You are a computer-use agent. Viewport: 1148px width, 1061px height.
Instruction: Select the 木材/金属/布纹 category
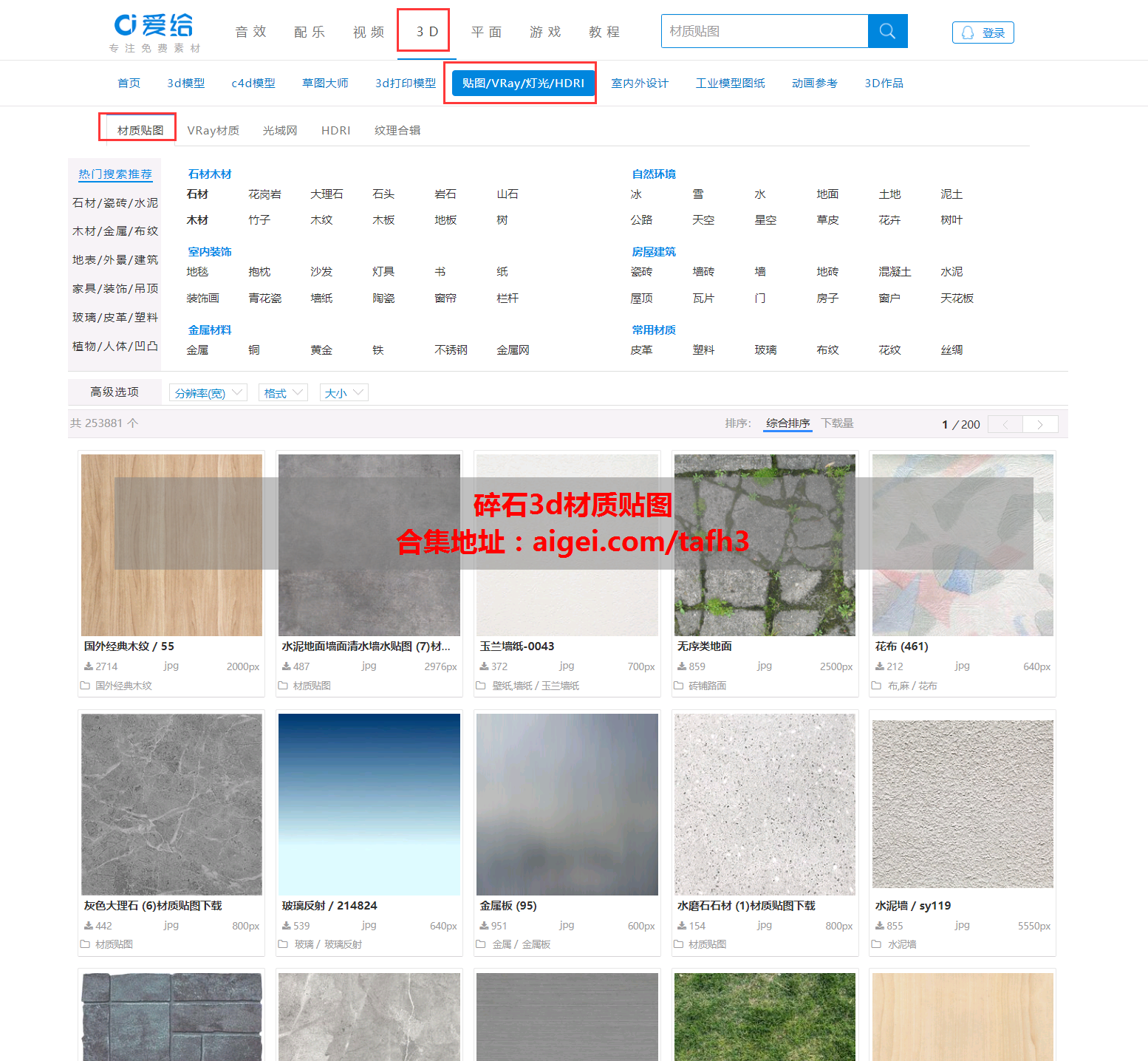pos(115,231)
